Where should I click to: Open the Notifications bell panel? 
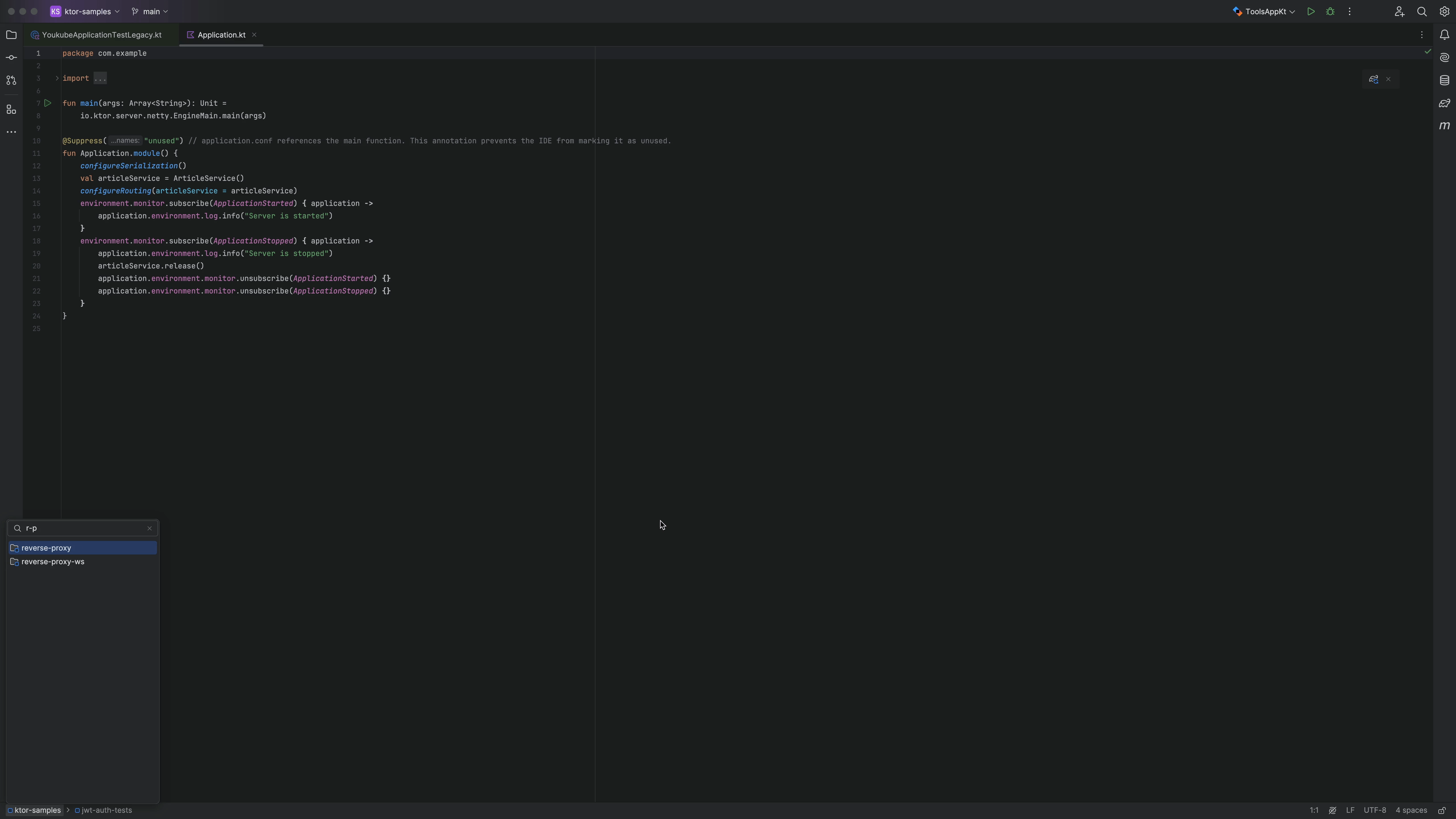pos(1445,34)
